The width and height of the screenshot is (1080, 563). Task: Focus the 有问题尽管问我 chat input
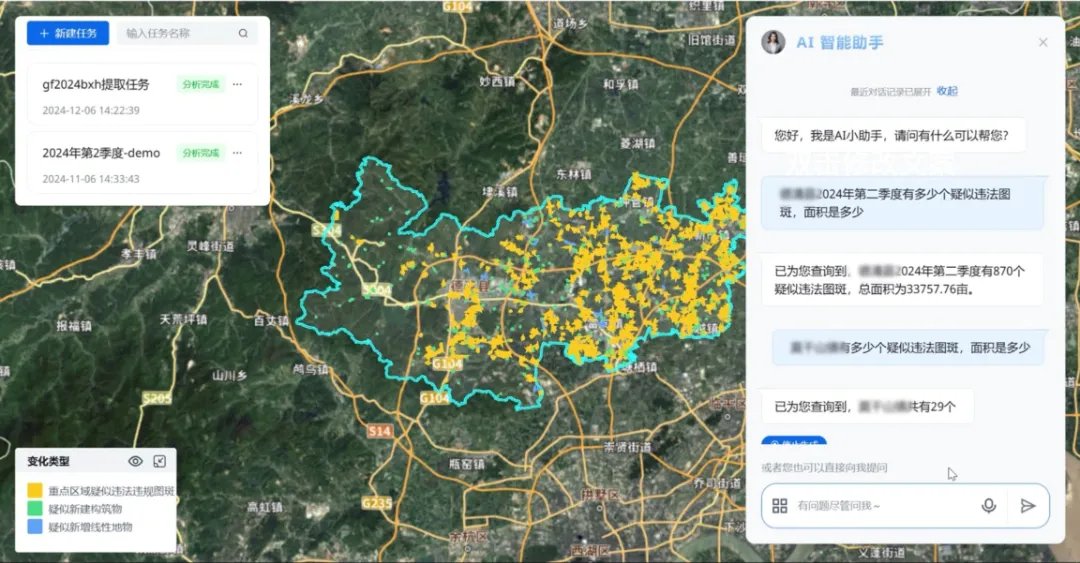tap(880, 506)
